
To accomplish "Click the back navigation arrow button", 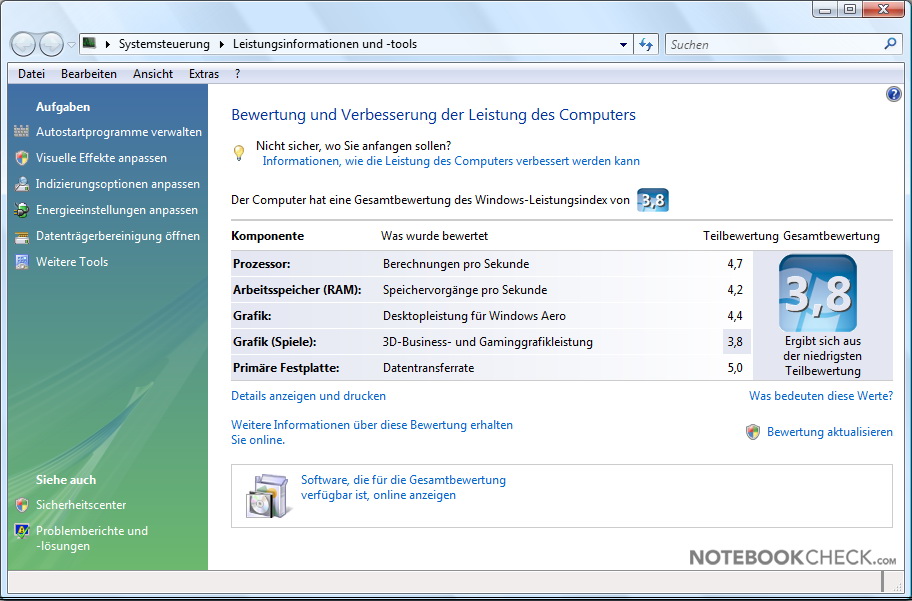I will tap(23, 44).
